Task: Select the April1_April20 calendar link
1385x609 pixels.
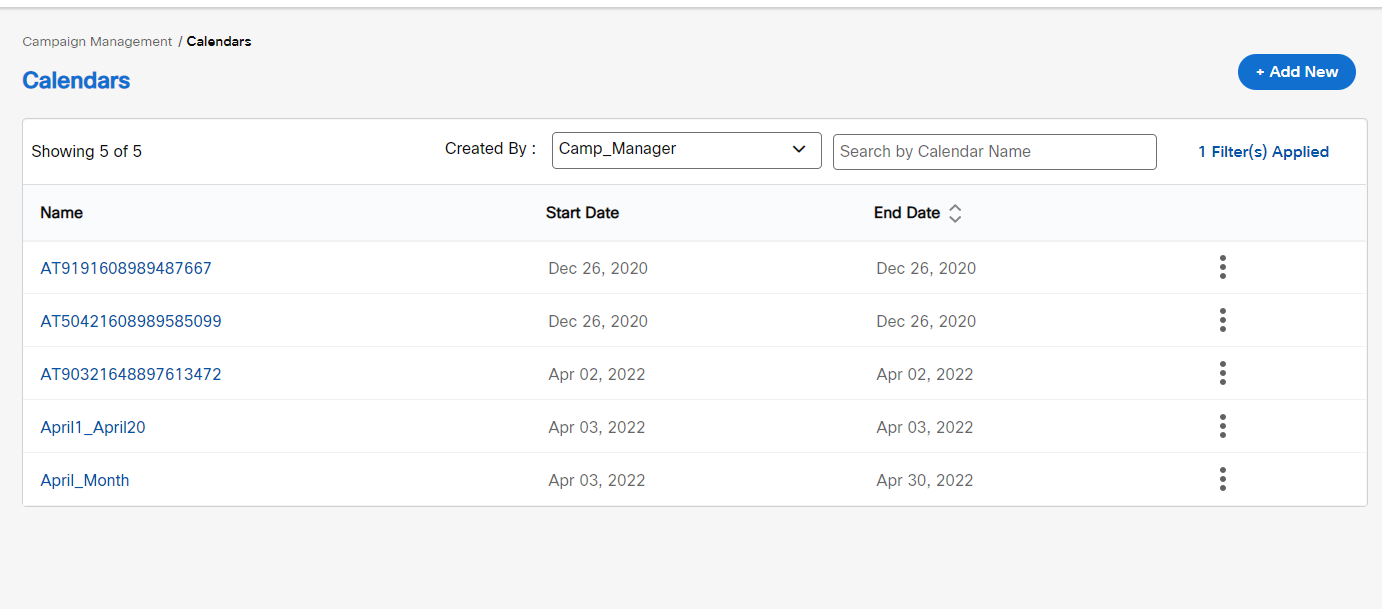Action: [92, 426]
